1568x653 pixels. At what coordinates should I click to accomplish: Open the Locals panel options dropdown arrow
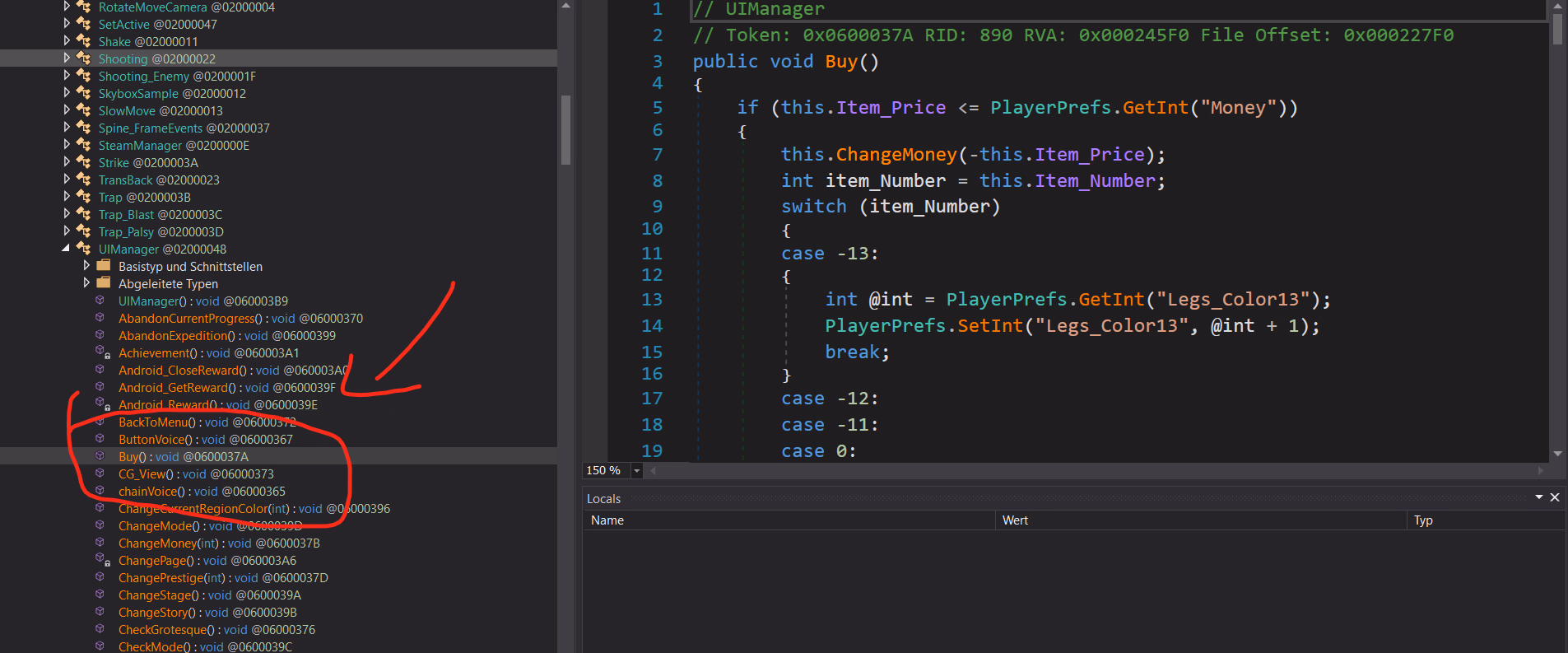(1538, 497)
